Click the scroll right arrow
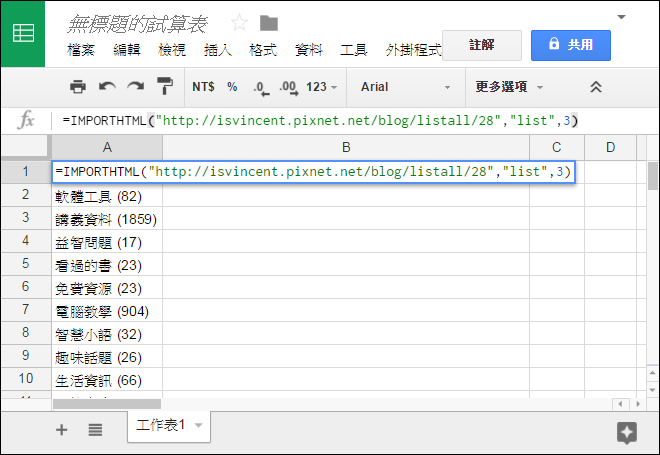 point(638,404)
